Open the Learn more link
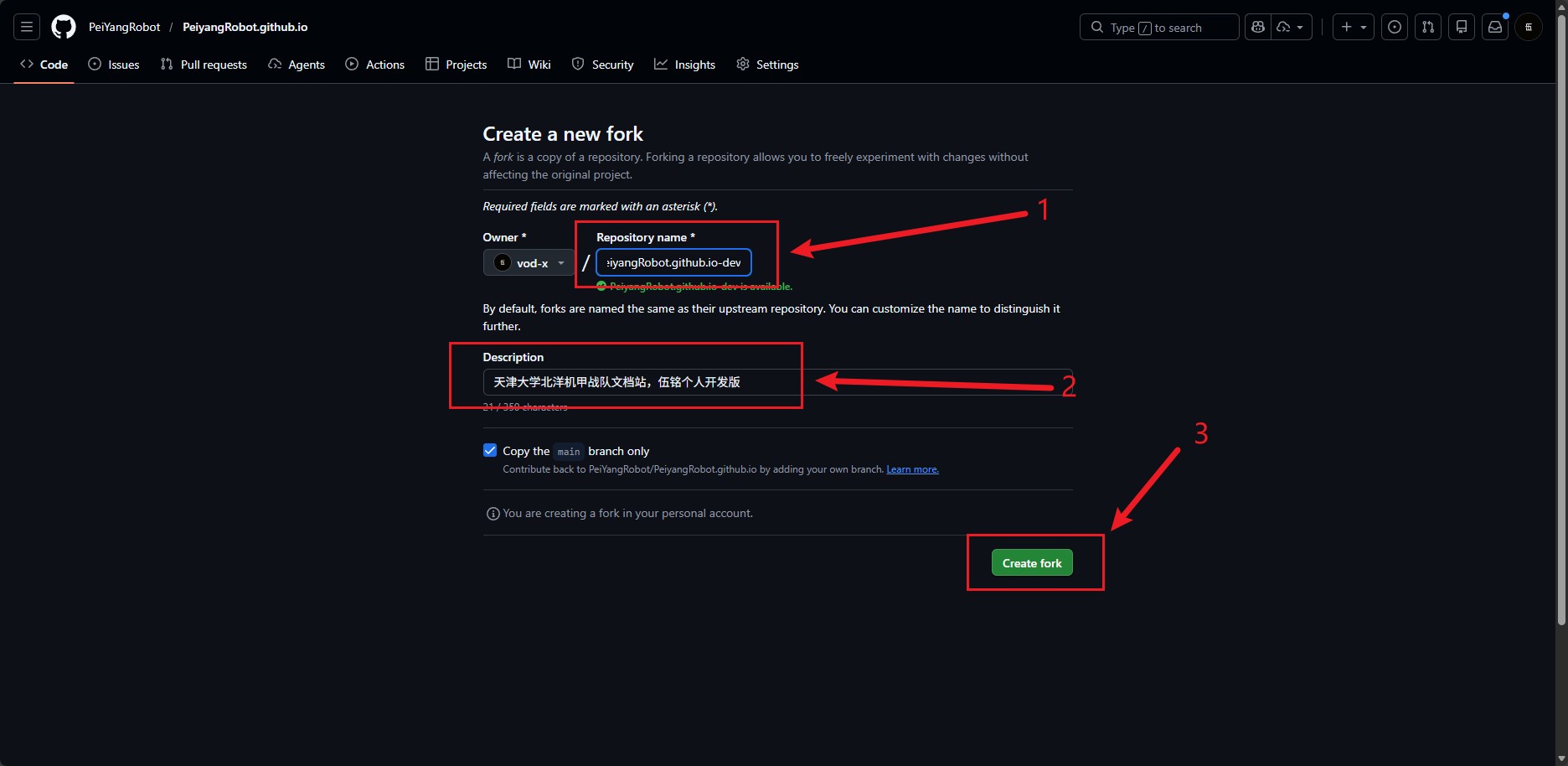The height and width of the screenshot is (766, 1568). pos(912,469)
